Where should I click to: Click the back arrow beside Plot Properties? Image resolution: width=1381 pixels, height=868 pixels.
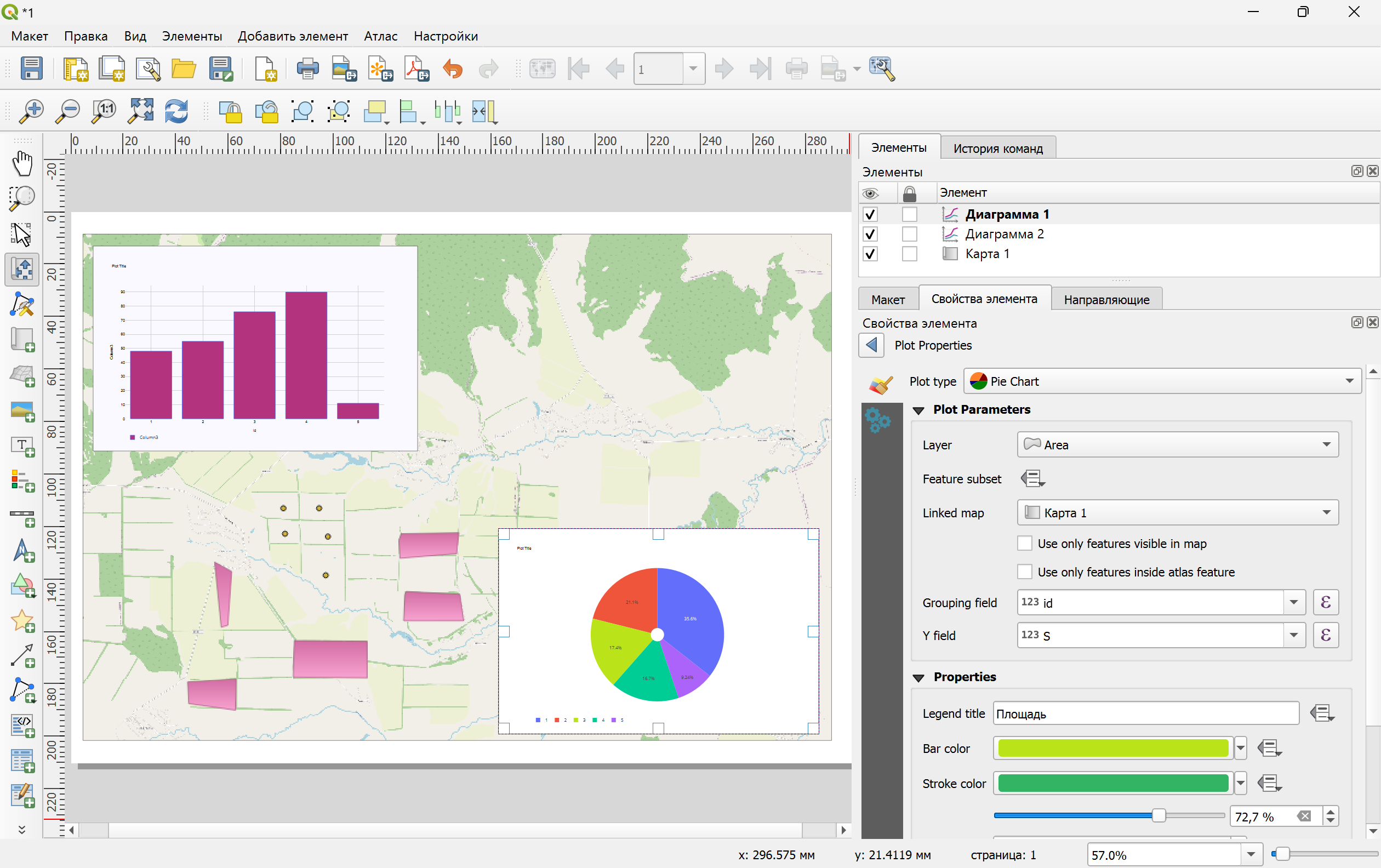pos(871,345)
